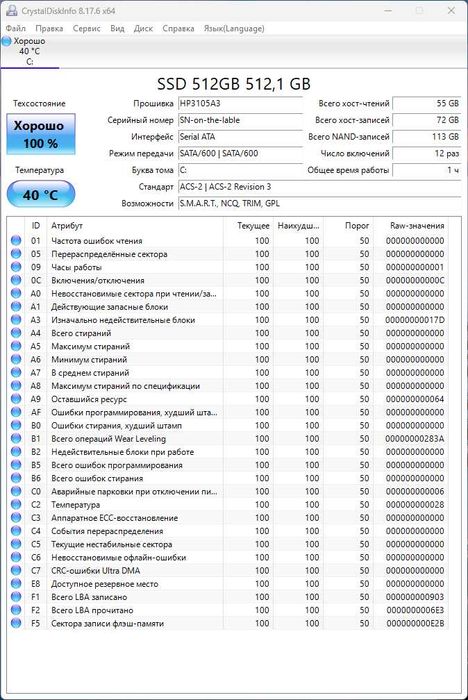Select the row 'Ошибки программирования, худший шта...'
This screenshot has height=700, width=468.
pyautogui.click(x=228, y=412)
